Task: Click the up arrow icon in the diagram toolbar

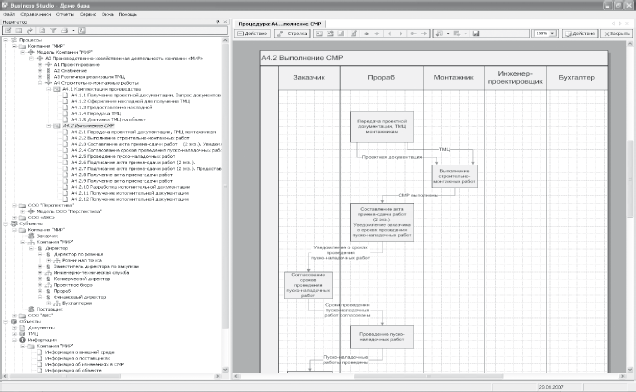Action: click(366, 34)
